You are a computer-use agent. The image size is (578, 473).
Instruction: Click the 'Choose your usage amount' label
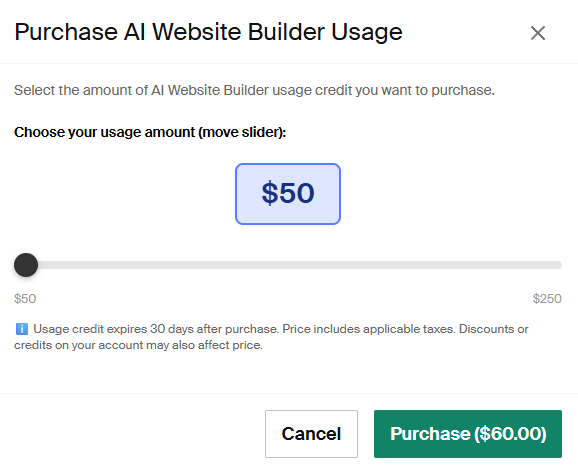[150, 132]
